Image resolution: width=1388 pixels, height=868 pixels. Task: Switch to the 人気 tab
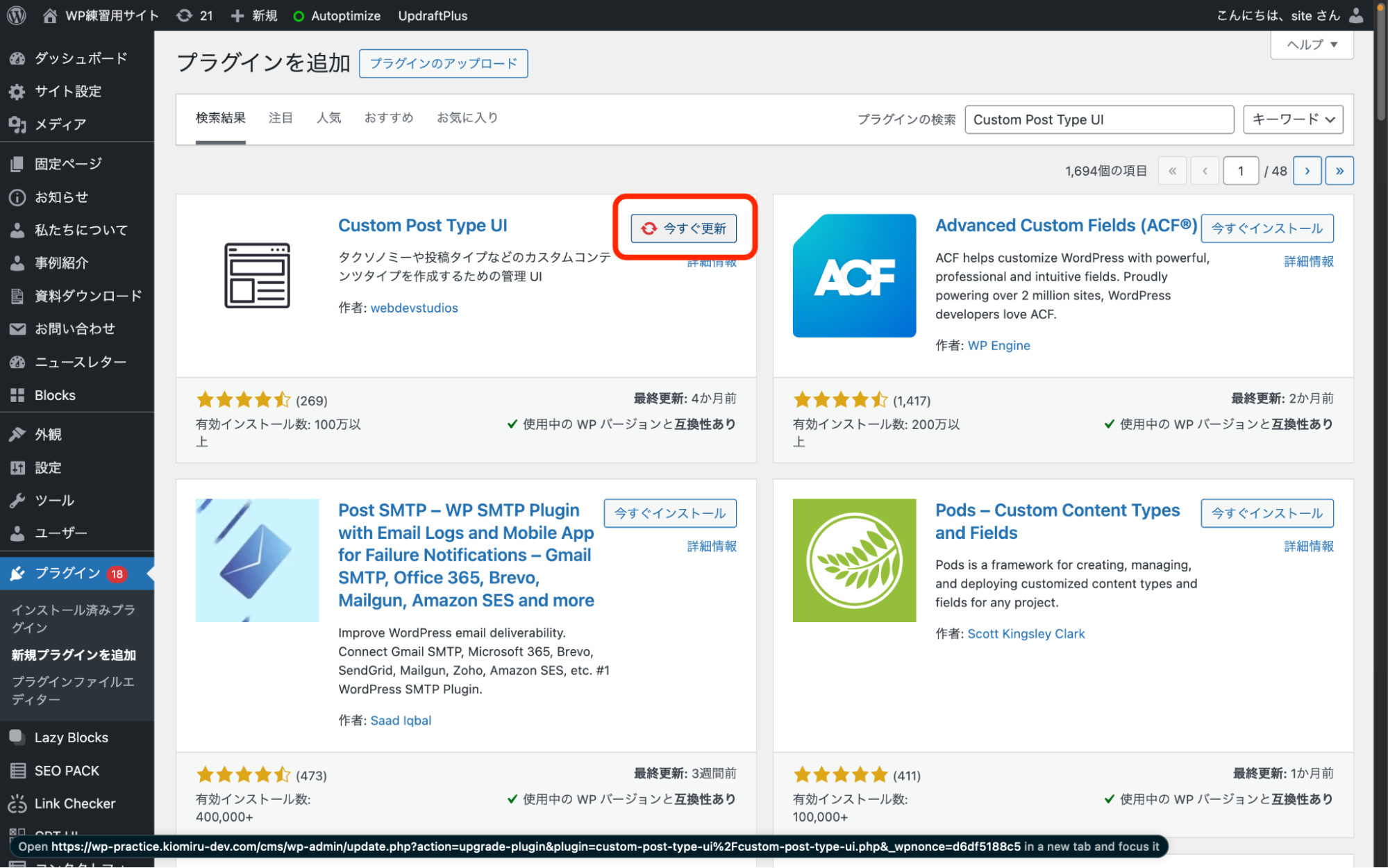(328, 118)
